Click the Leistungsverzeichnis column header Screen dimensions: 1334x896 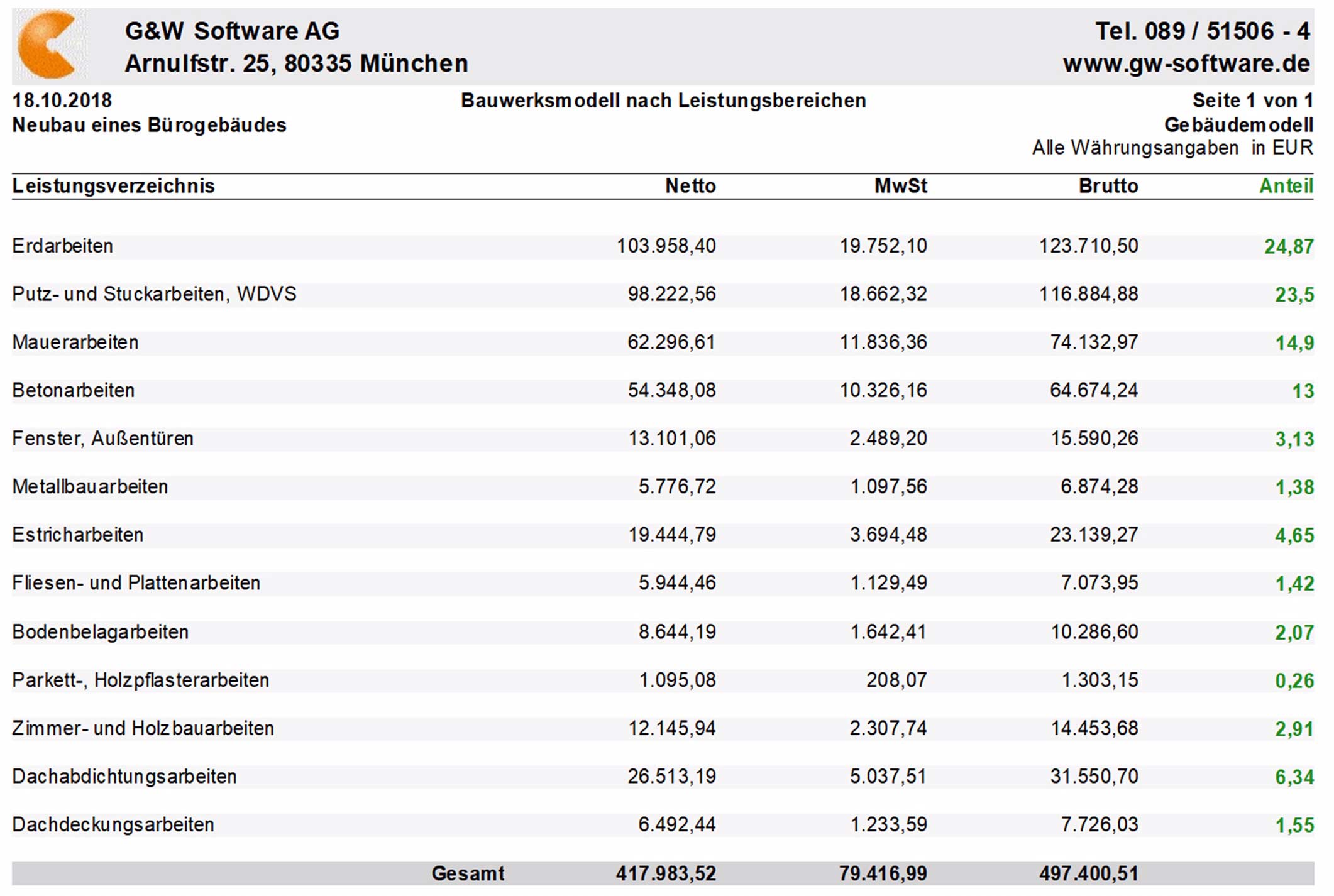114,186
